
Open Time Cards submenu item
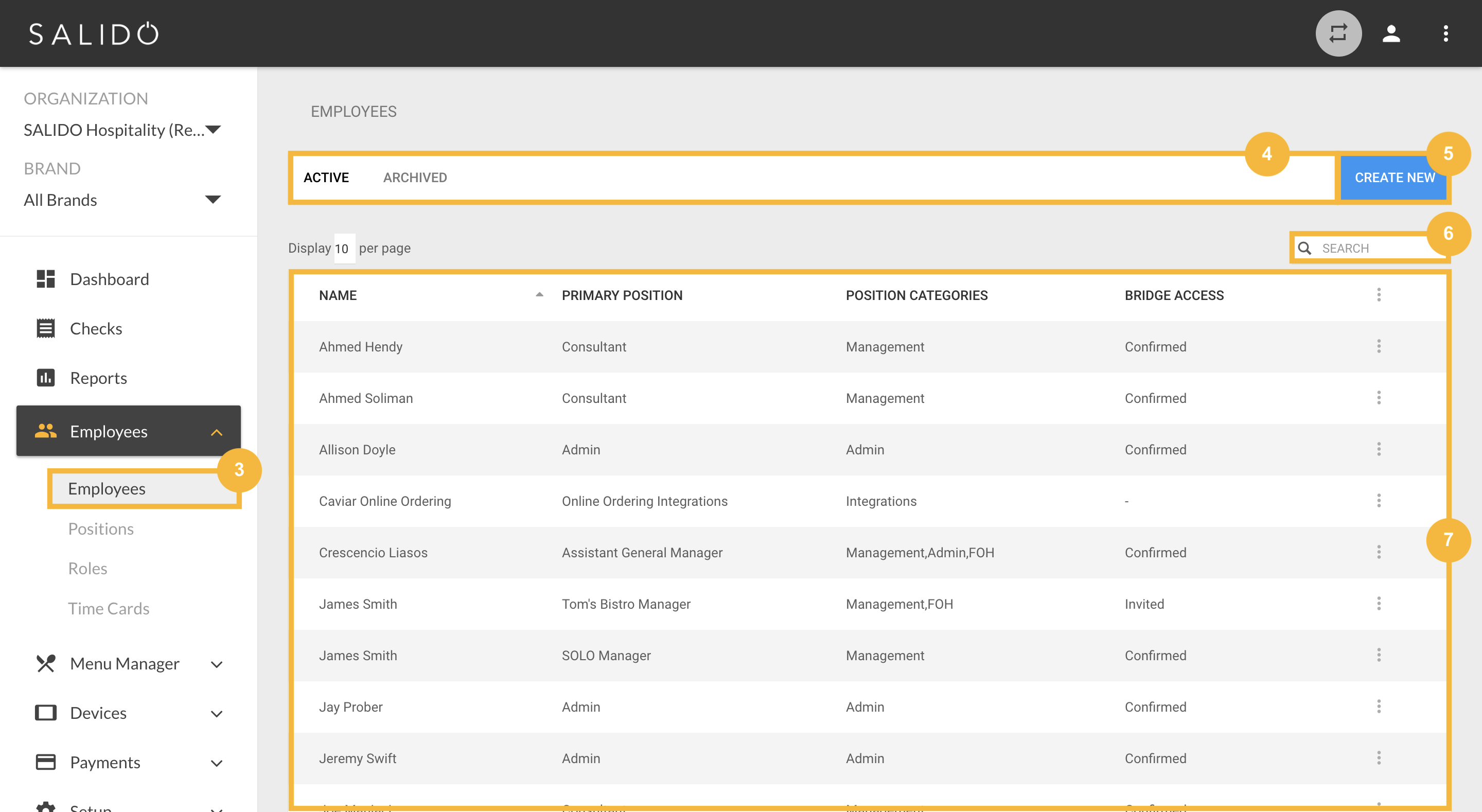coord(109,608)
